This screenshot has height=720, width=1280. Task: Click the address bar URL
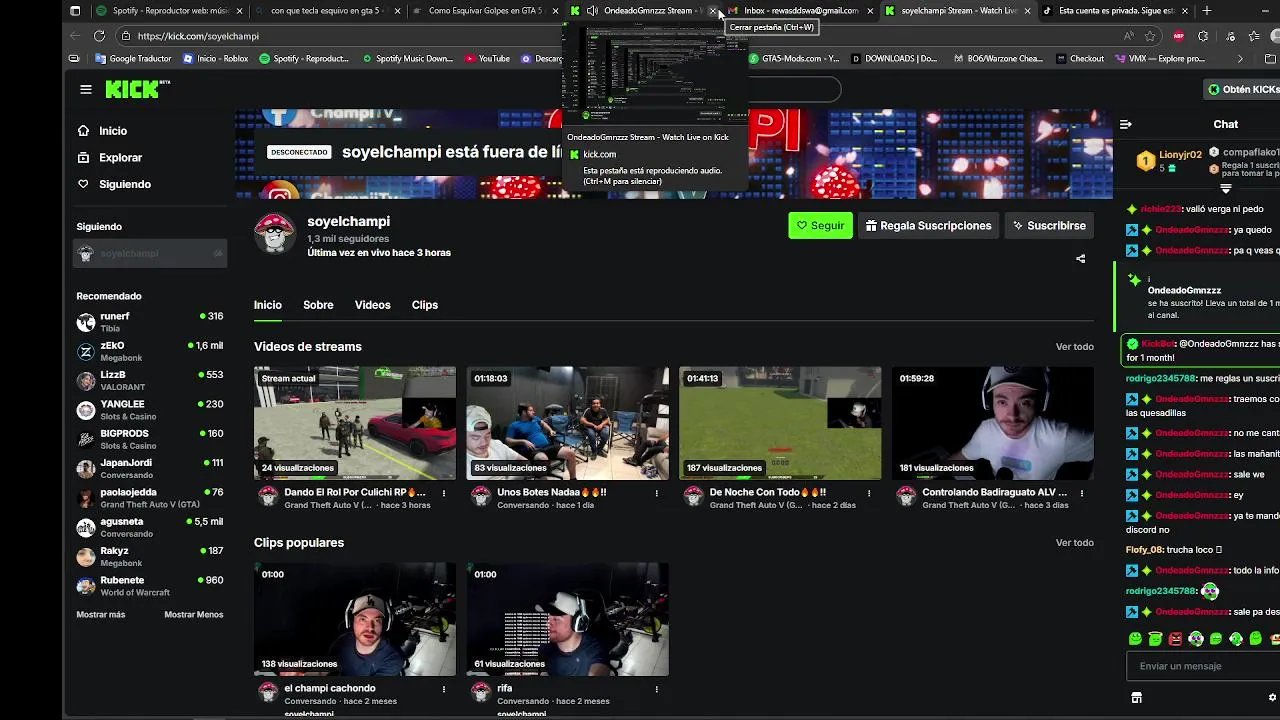click(x=198, y=36)
